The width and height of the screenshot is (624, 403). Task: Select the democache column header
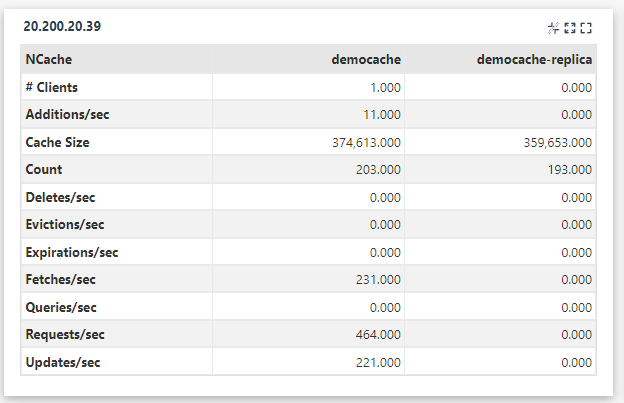click(366, 59)
